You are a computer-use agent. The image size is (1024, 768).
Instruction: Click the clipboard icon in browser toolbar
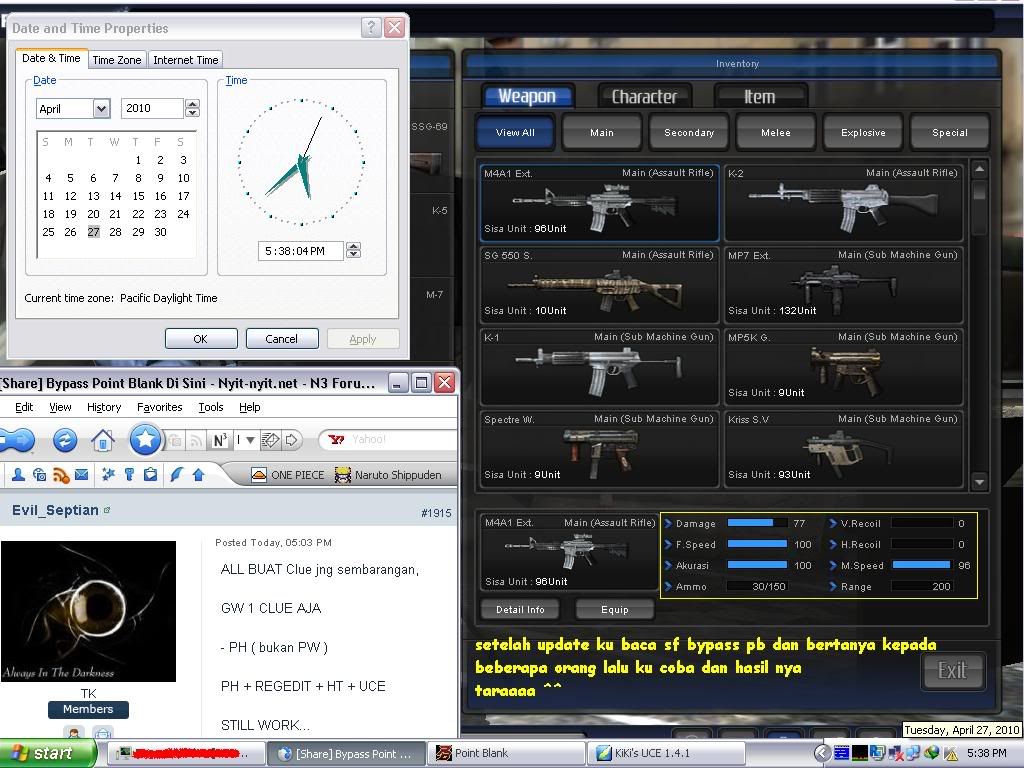click(150, 475)
